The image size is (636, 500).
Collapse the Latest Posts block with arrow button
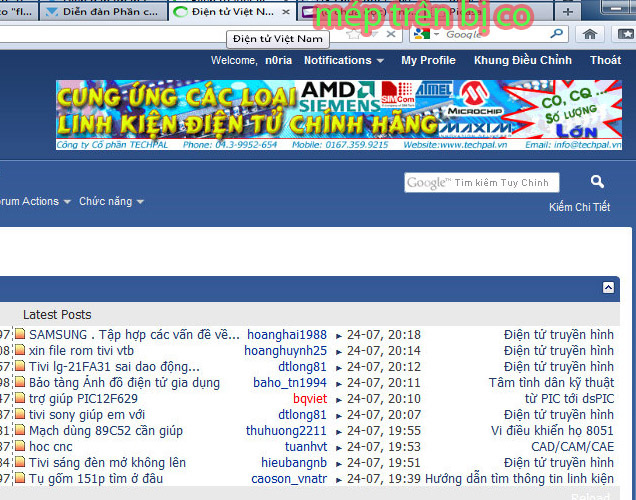pos(608,288)
